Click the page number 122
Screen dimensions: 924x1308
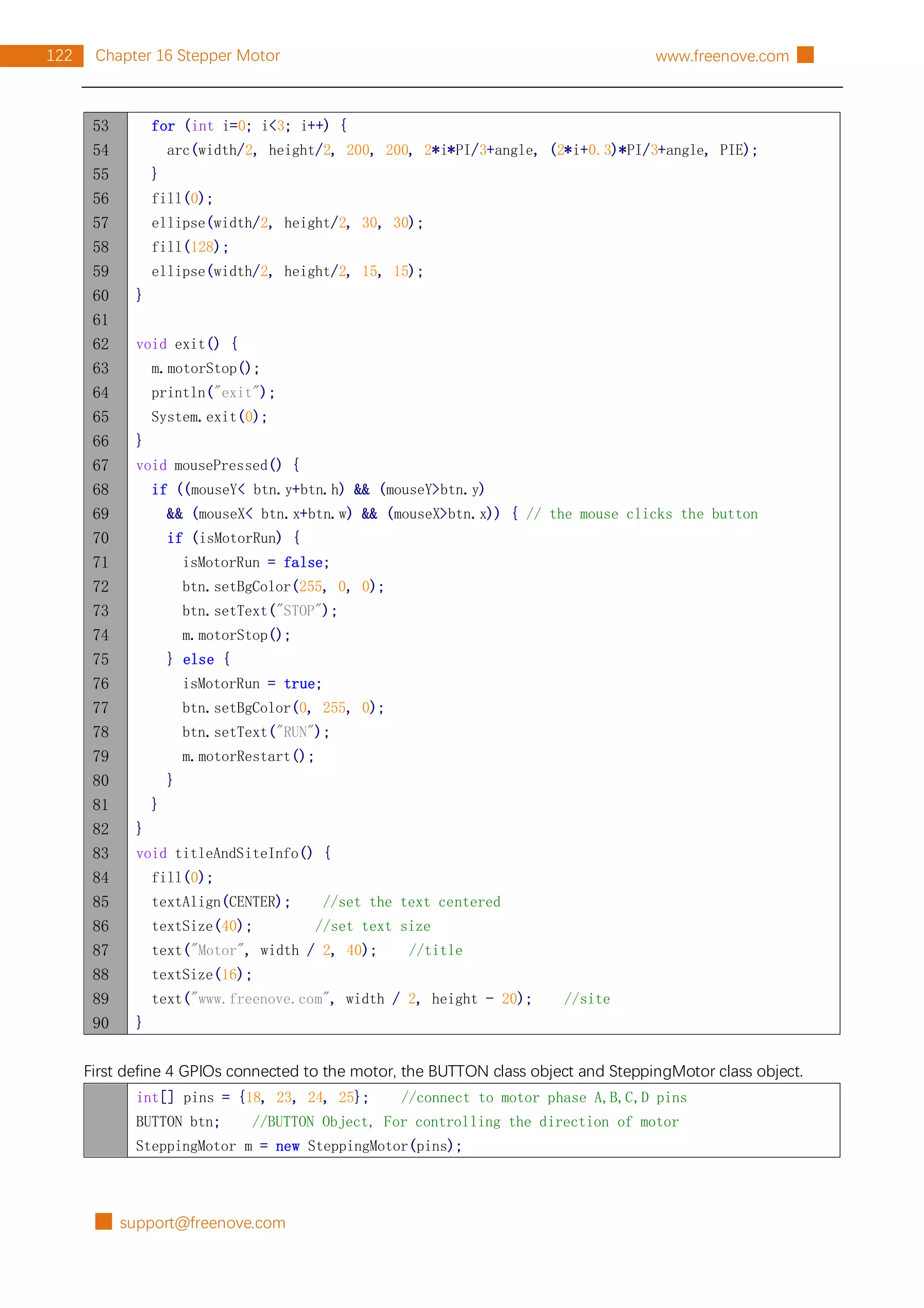click(x=59, y=55)
